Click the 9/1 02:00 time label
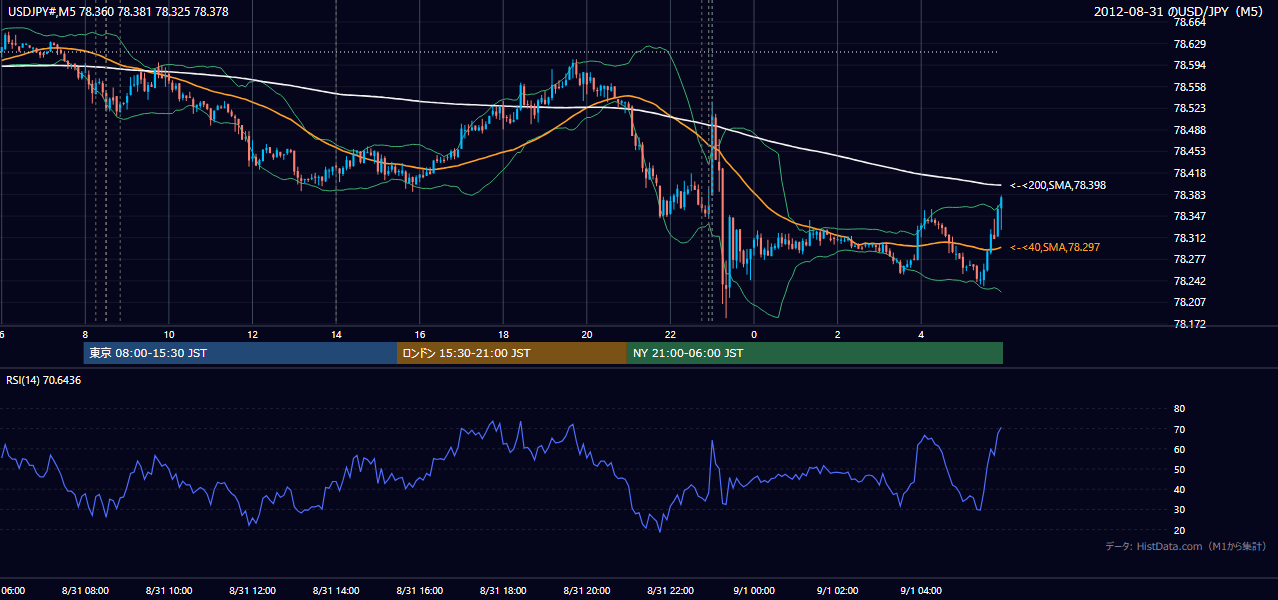Viewport: 1278px width, 600px height. pos(837,591)
